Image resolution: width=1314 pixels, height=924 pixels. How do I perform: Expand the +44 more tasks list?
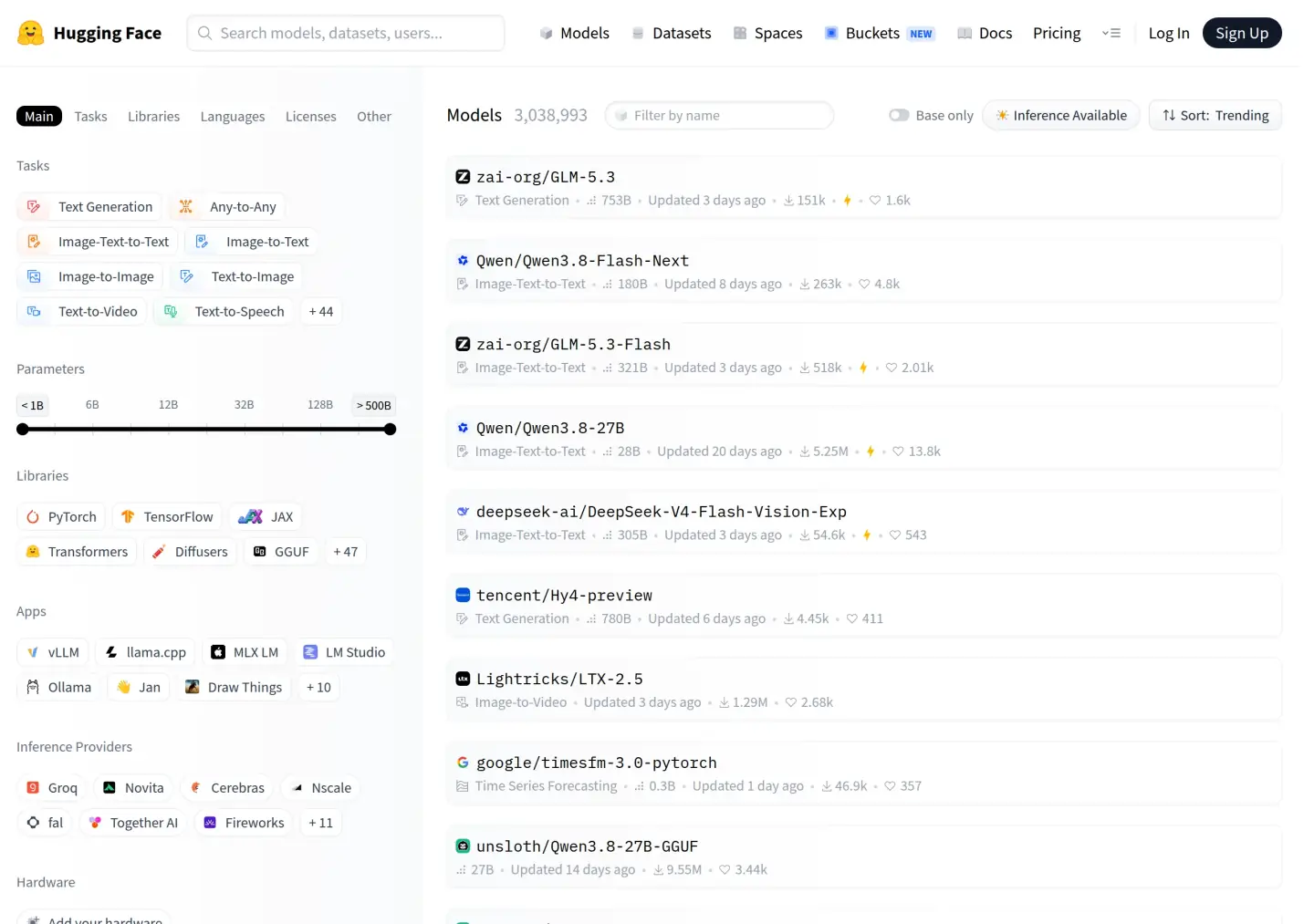(x=321, y=312)
